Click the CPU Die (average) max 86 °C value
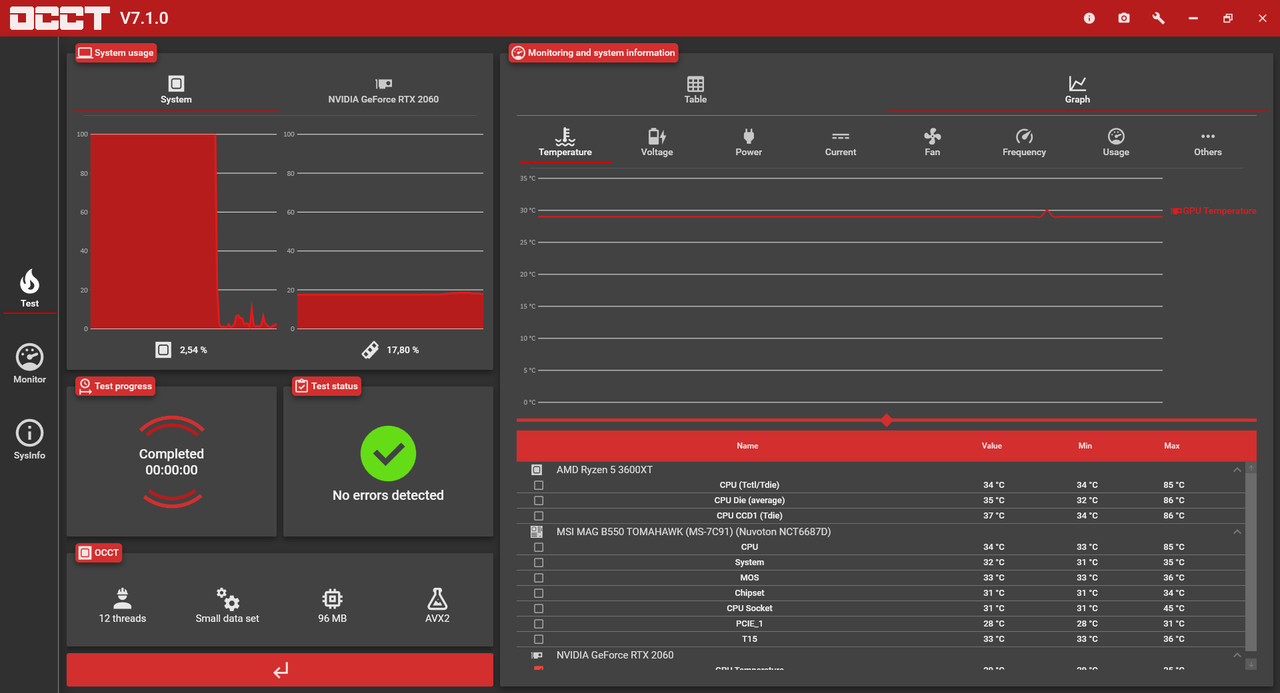Image resolution: width=1280 pixels, height=693 pixels. point(1174,500)
